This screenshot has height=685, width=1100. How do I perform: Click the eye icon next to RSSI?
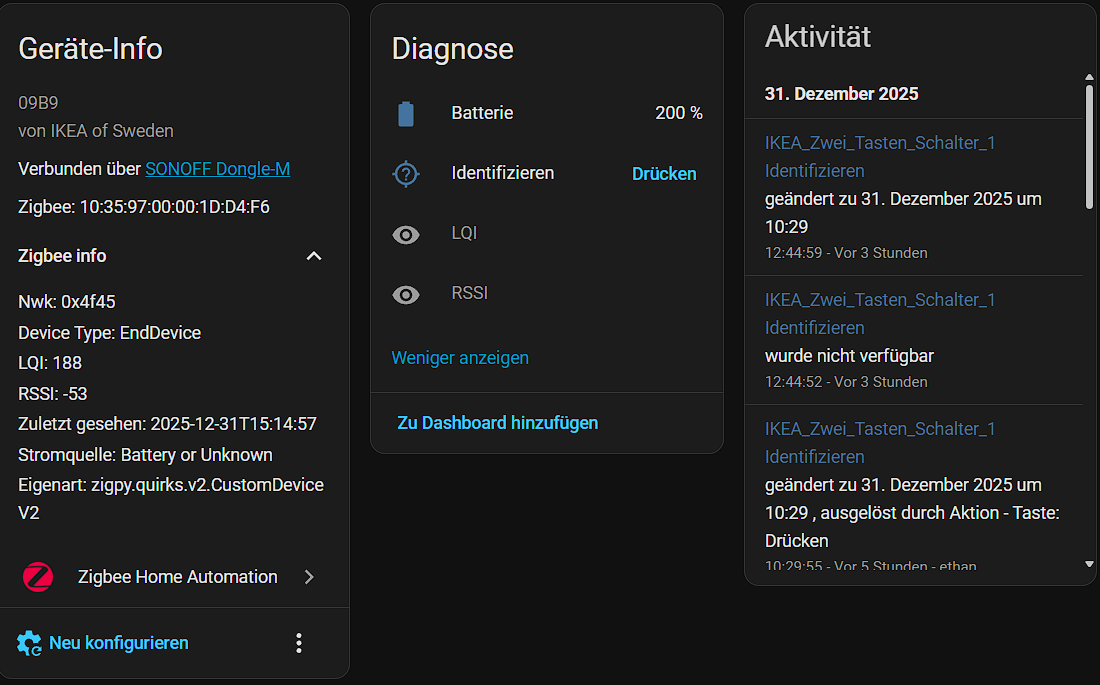pyautogui.click(x=405, y=294)
